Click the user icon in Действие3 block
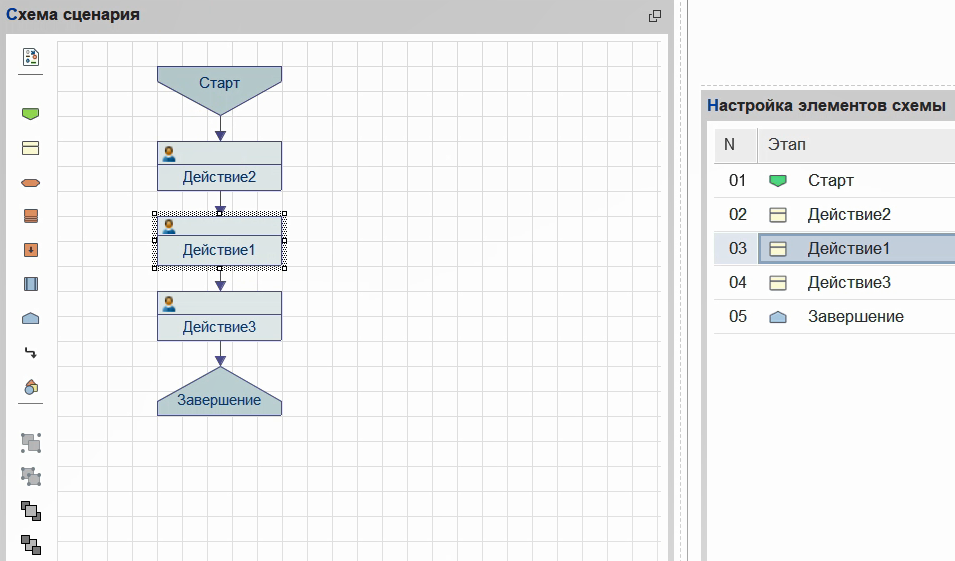Image resolution: width=955 pixels, height=561 pixels. pyautogui.click(x=169, y=303)
